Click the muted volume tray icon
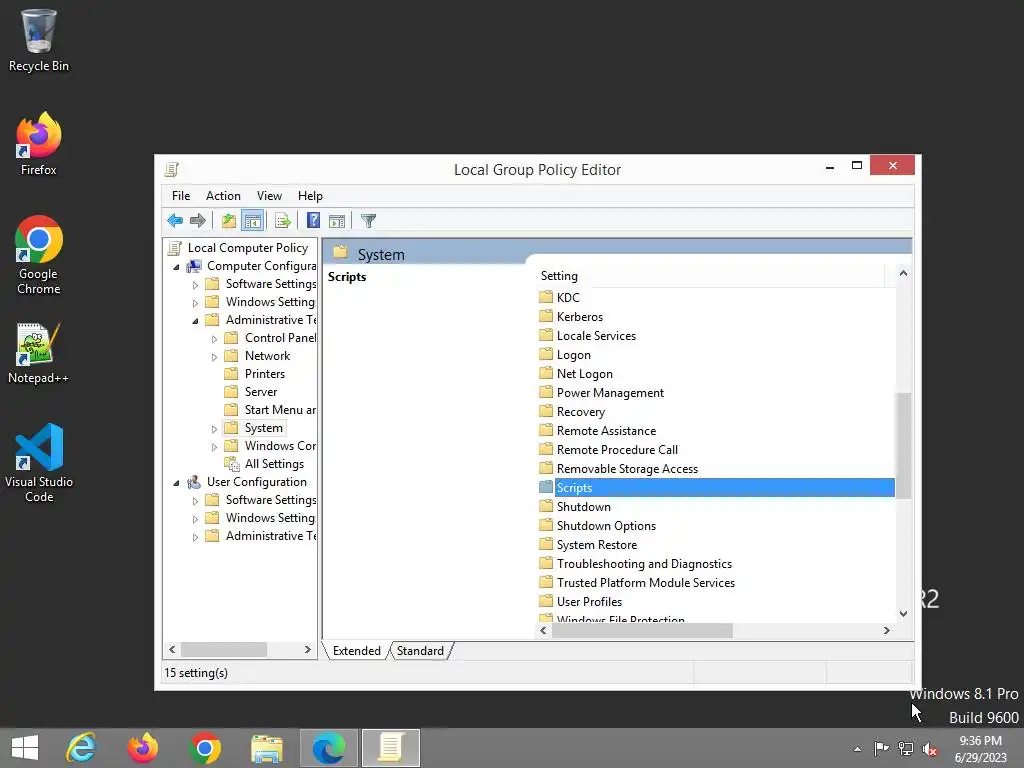Image resolution: width=1024 pixels, height=768 pixels. coord(930,749)
